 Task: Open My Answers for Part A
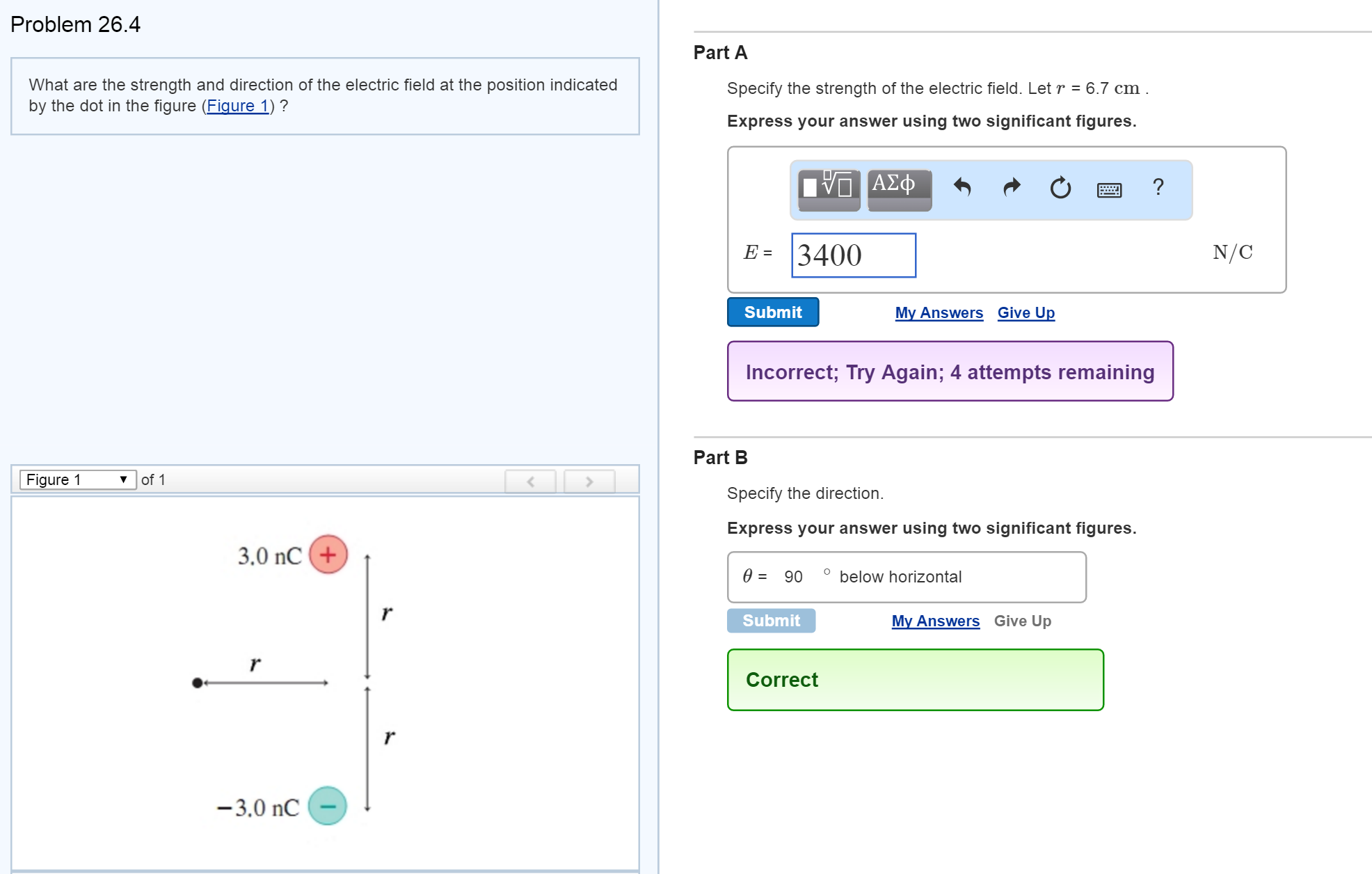[939, 313]
